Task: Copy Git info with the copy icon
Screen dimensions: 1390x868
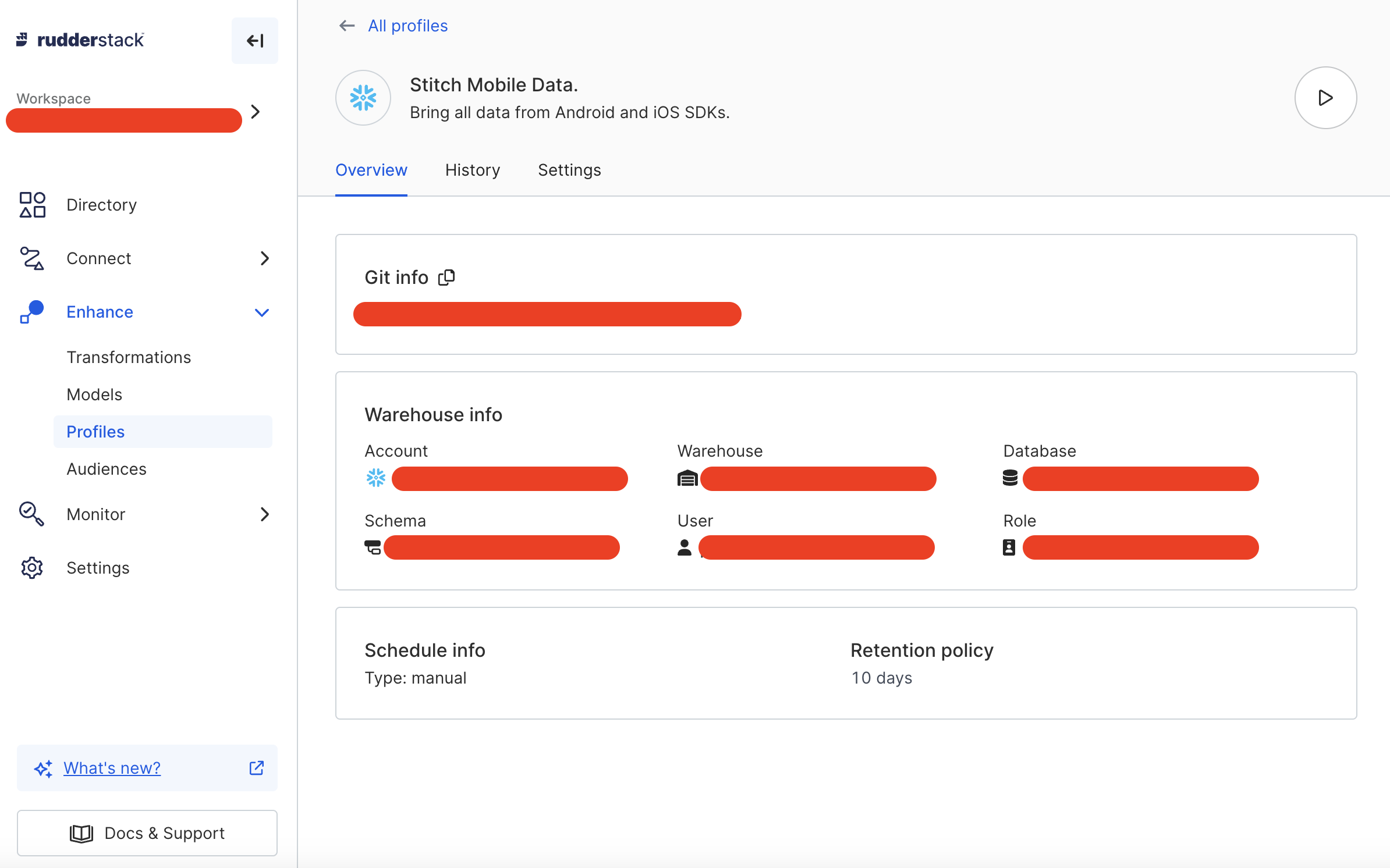Action: [446, 278]
